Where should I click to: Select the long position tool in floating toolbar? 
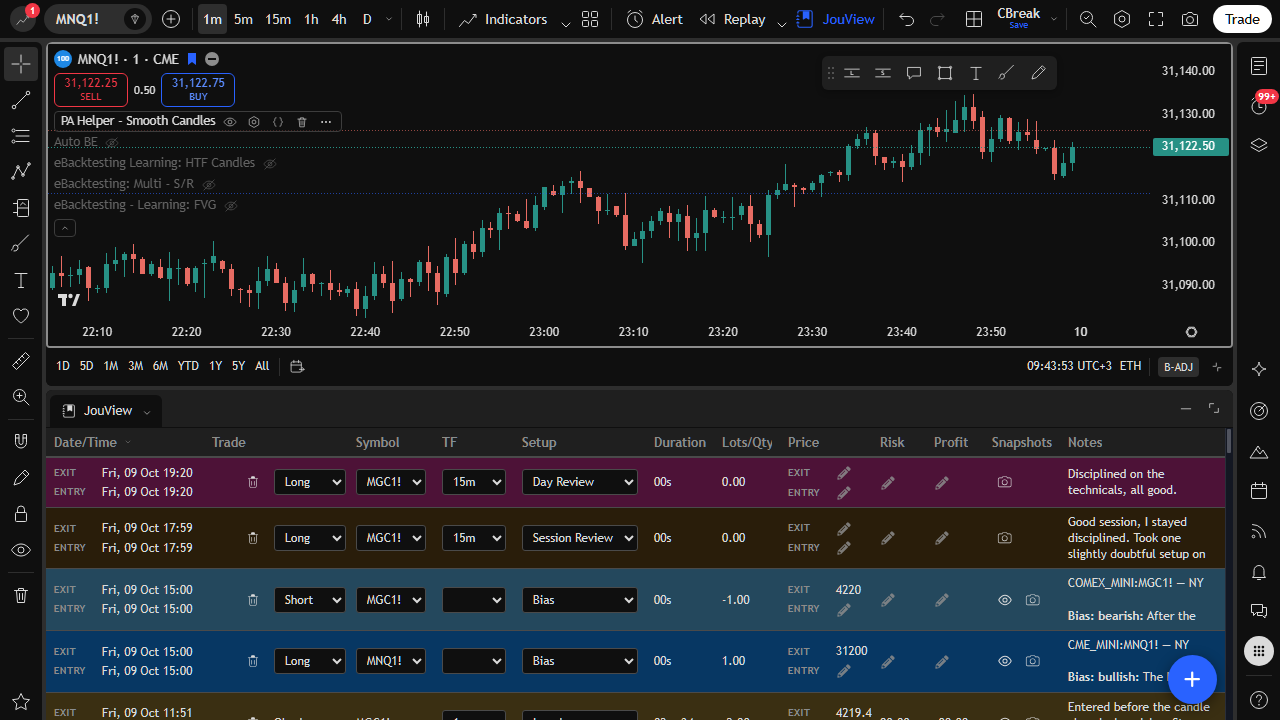[x=852, y=73]
